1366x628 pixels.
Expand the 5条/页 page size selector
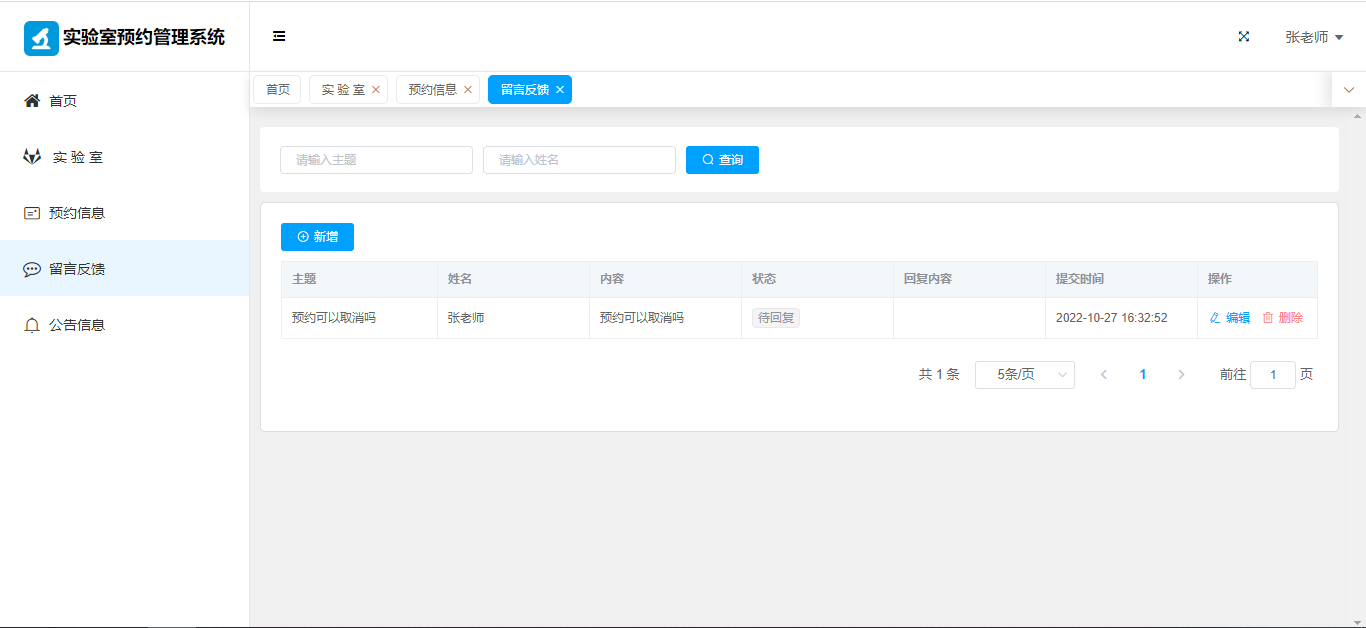pyautogui.click(x=1024, y=375)
